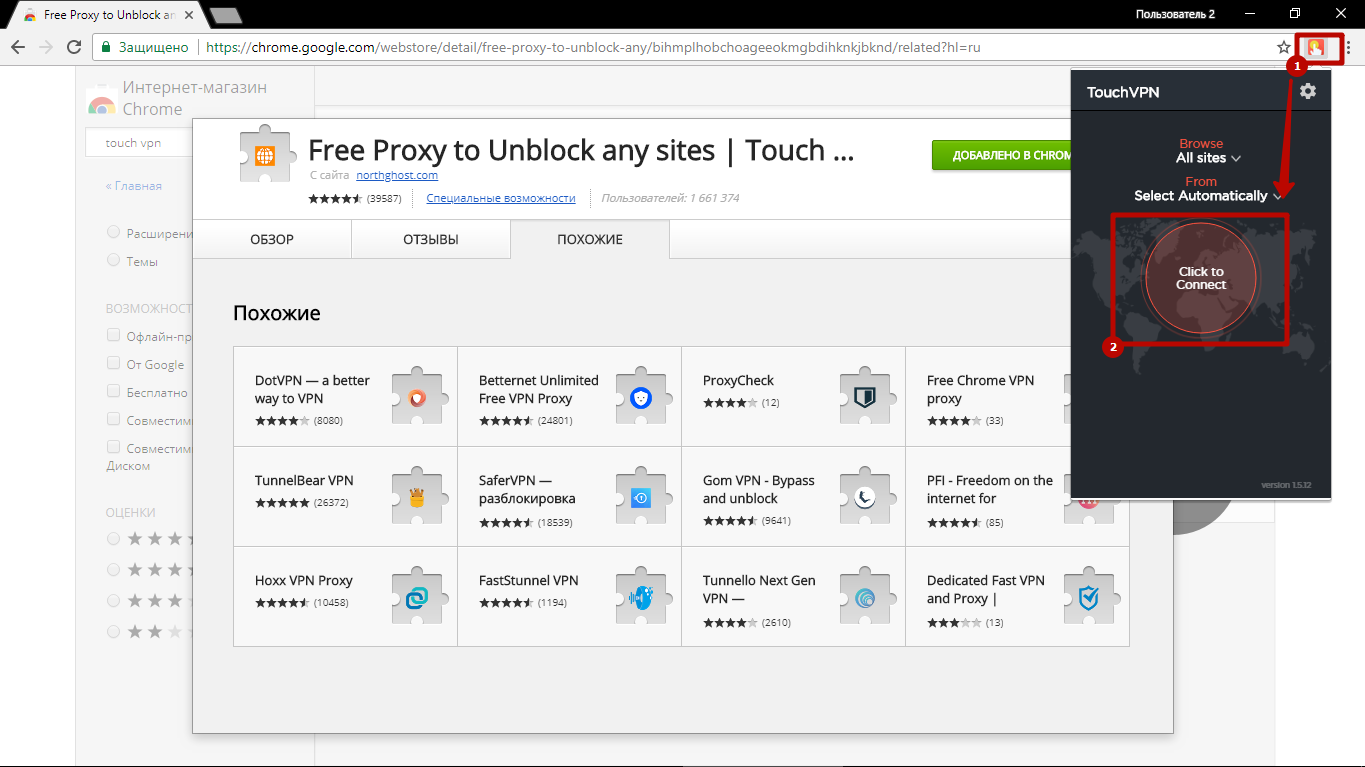This screenshot has height=767, width=1365.
Task: Click the SaferVPN — разблокировка title
Action: coord(527,489)
